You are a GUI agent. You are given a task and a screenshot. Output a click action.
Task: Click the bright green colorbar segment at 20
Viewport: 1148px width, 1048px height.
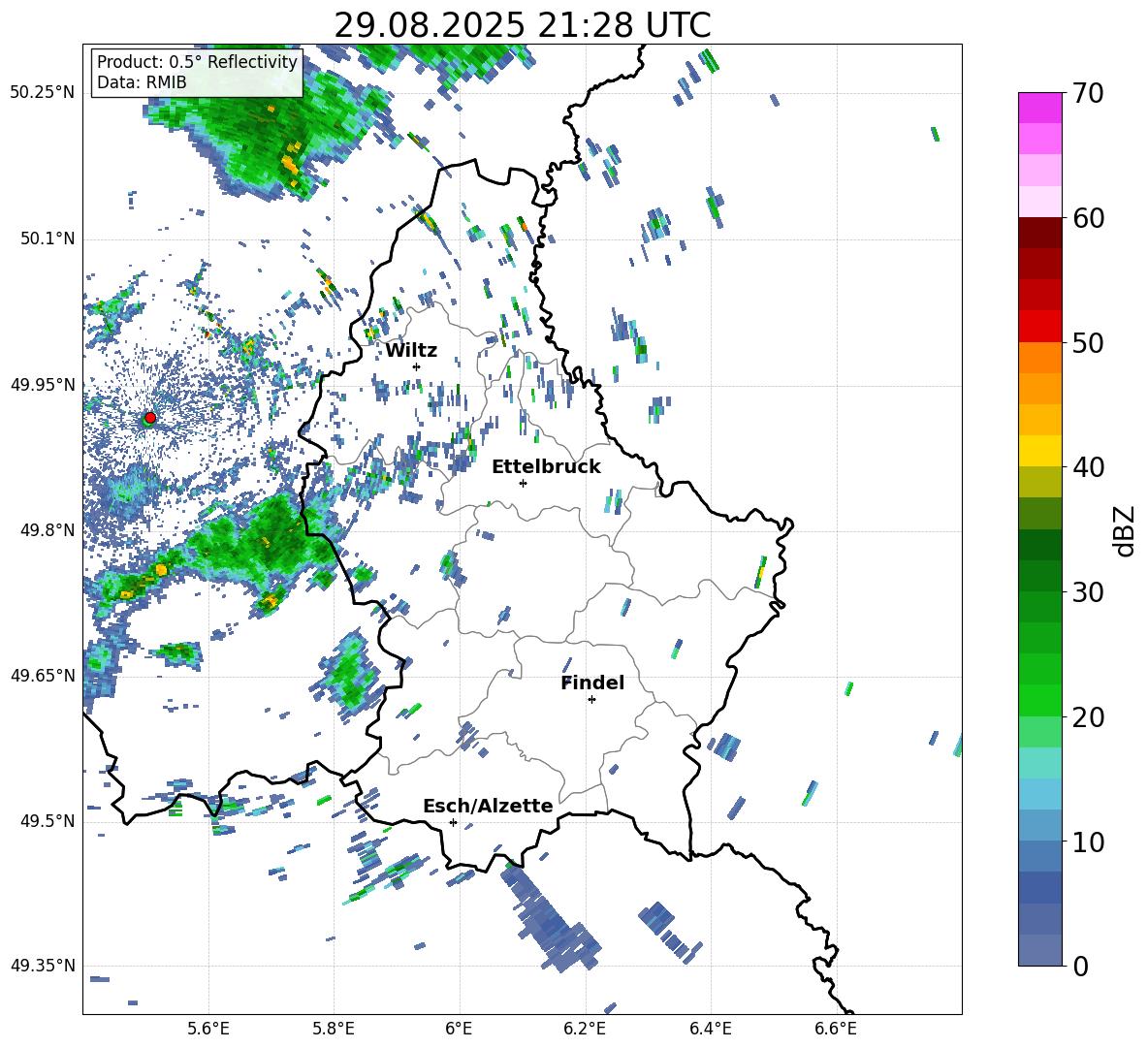point(1039,700)
